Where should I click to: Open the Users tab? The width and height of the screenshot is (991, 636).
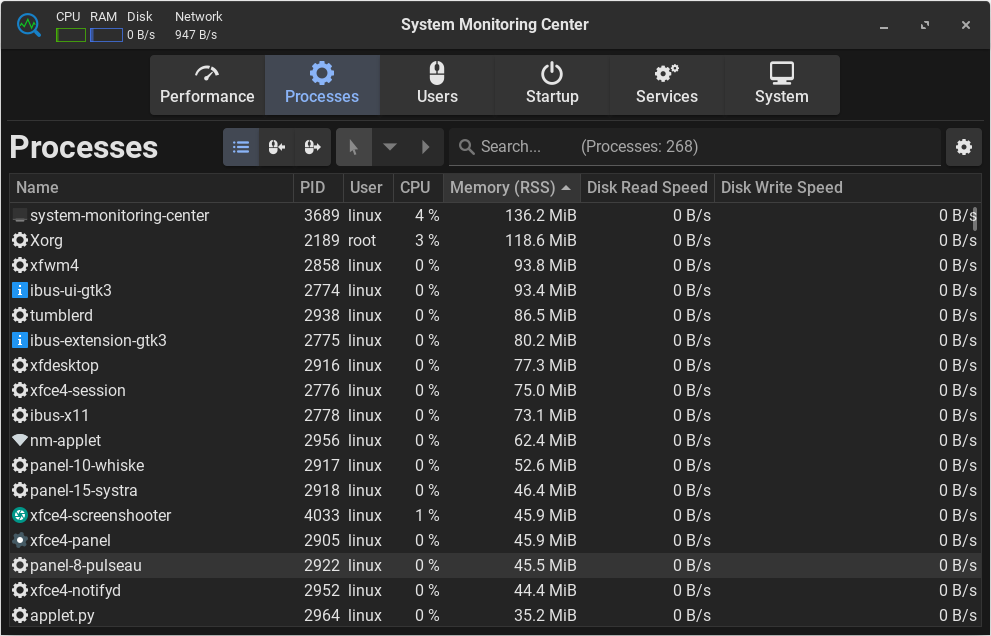click(437, 85)
